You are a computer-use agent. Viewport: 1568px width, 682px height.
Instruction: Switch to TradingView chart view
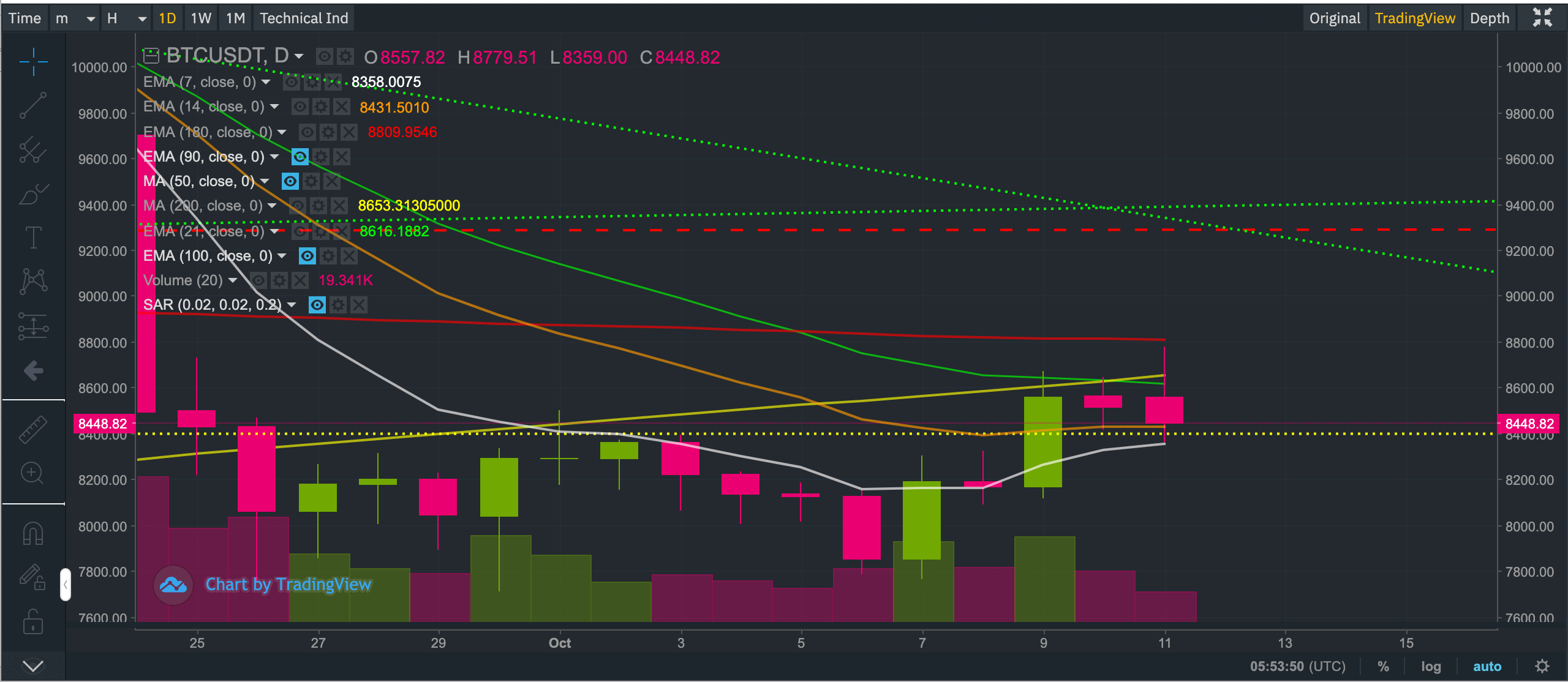click(x=1415, y=18)
